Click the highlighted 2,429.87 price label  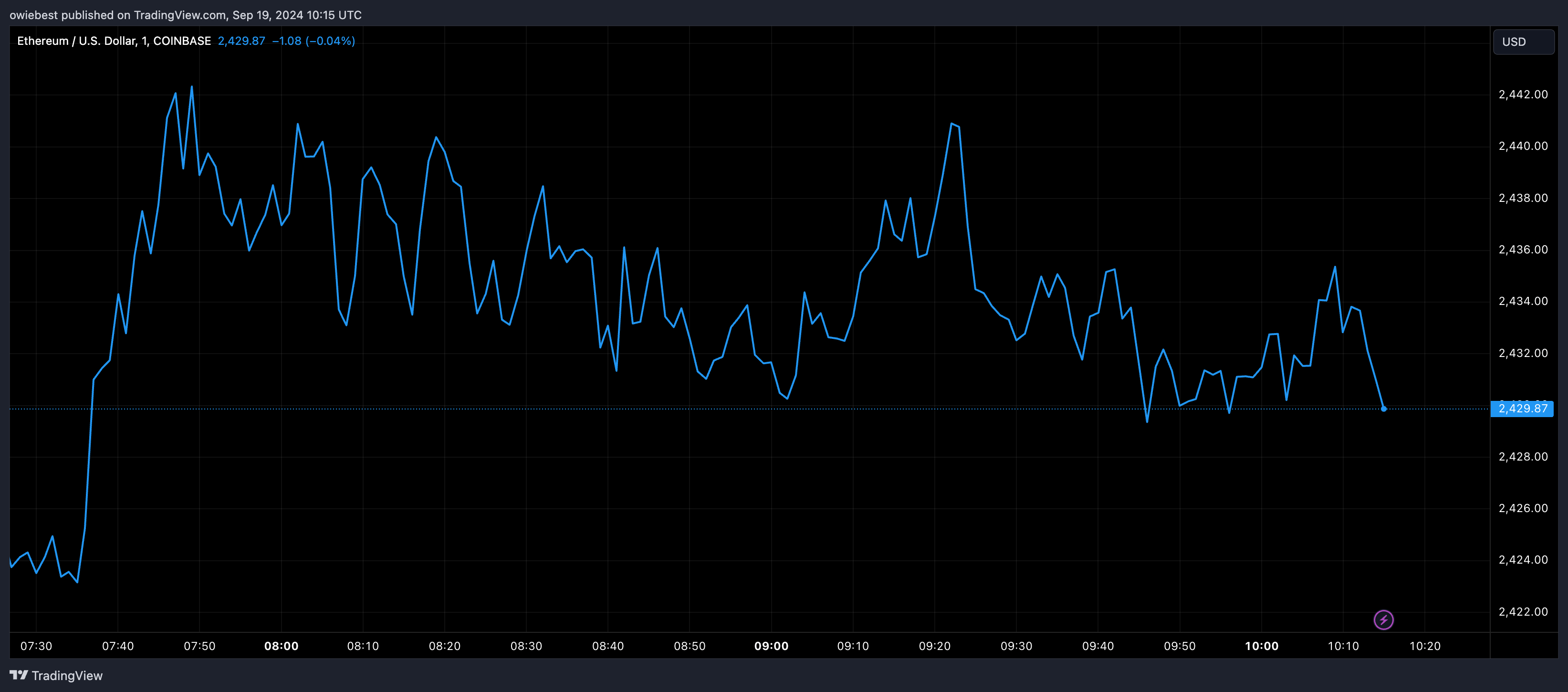[x=1522, y=409]
